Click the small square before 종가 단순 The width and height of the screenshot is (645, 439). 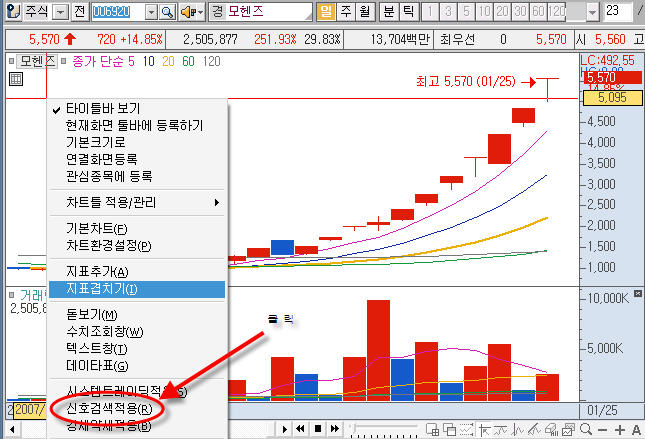(63, 61)
